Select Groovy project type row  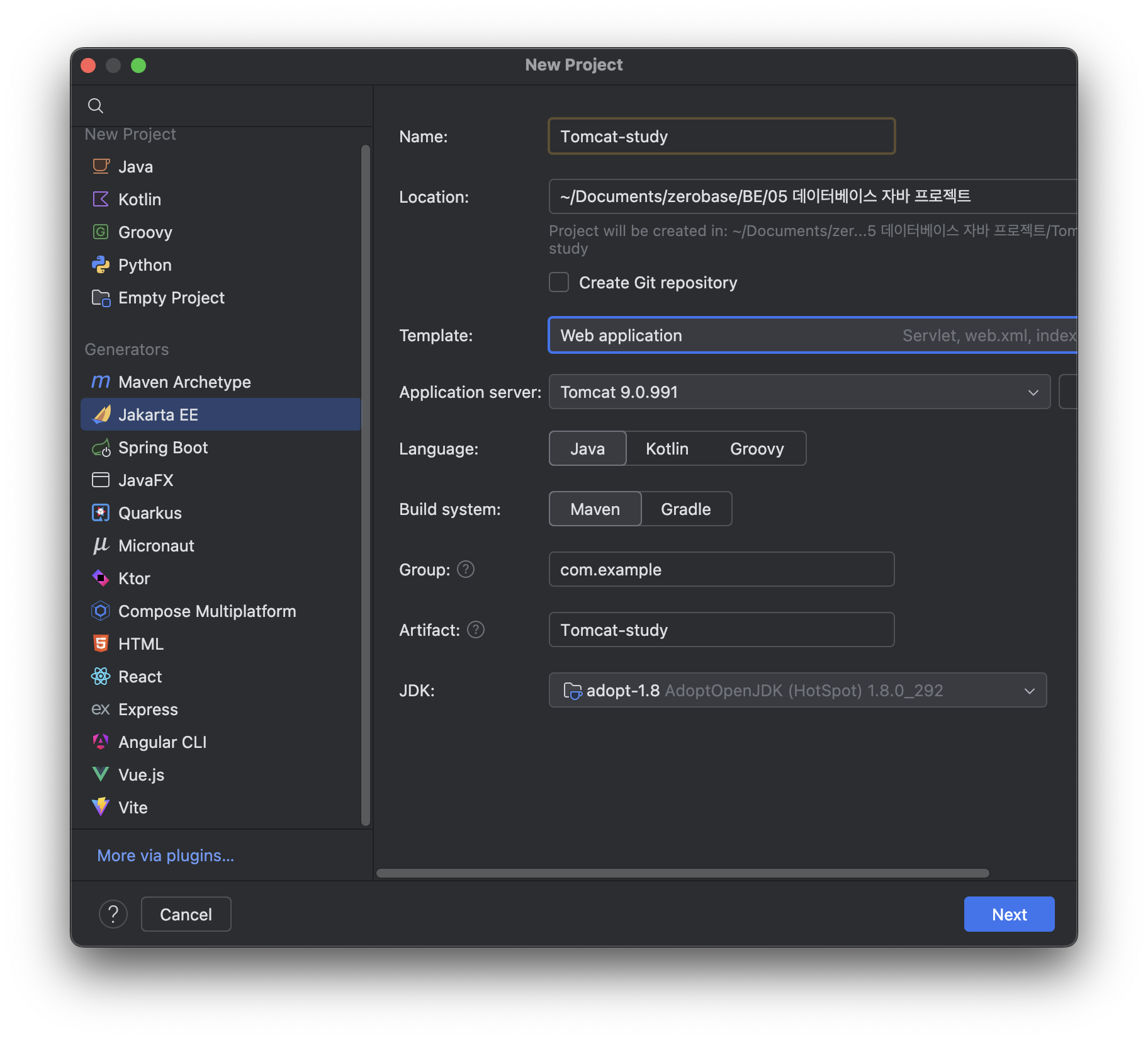(221, 232)
